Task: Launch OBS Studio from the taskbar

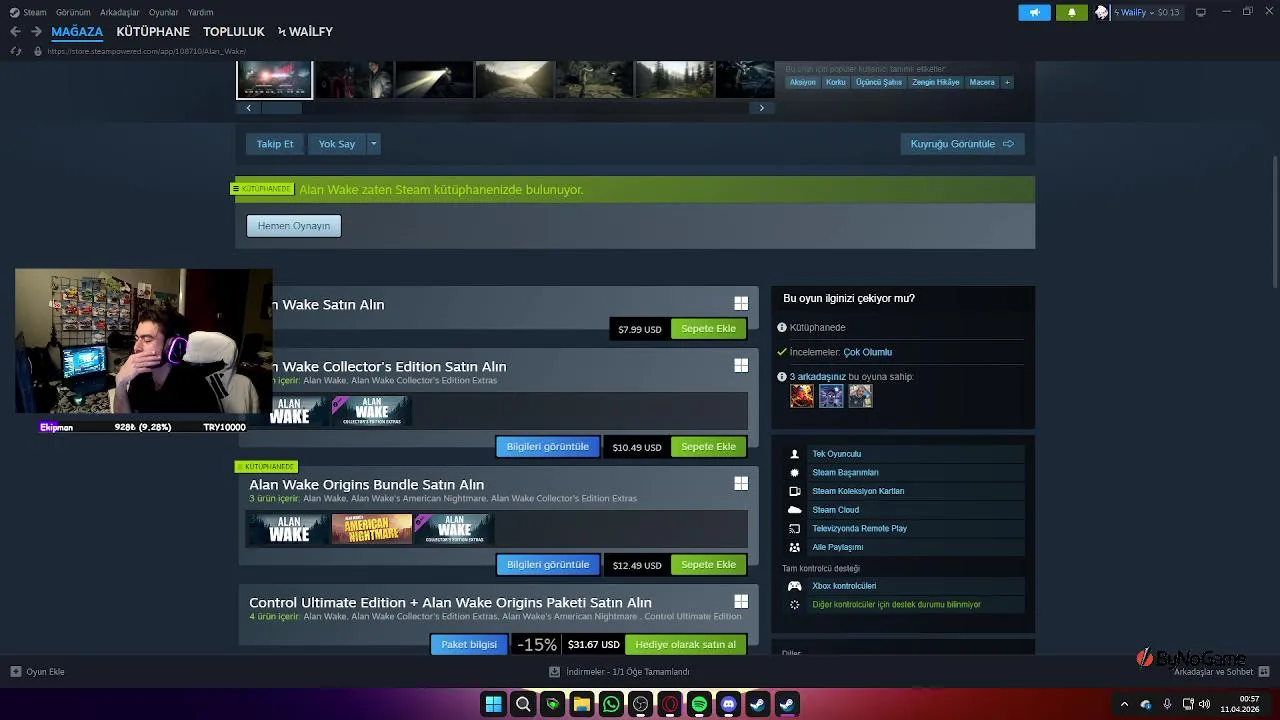Action: (x=641, y=704)
